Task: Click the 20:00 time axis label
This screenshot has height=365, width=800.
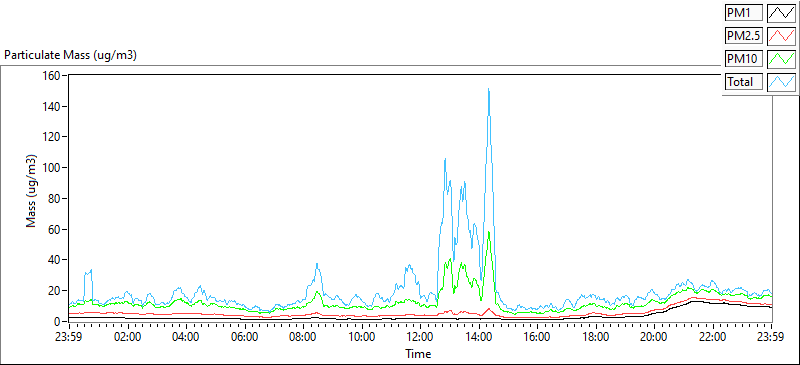Action: 655,337
